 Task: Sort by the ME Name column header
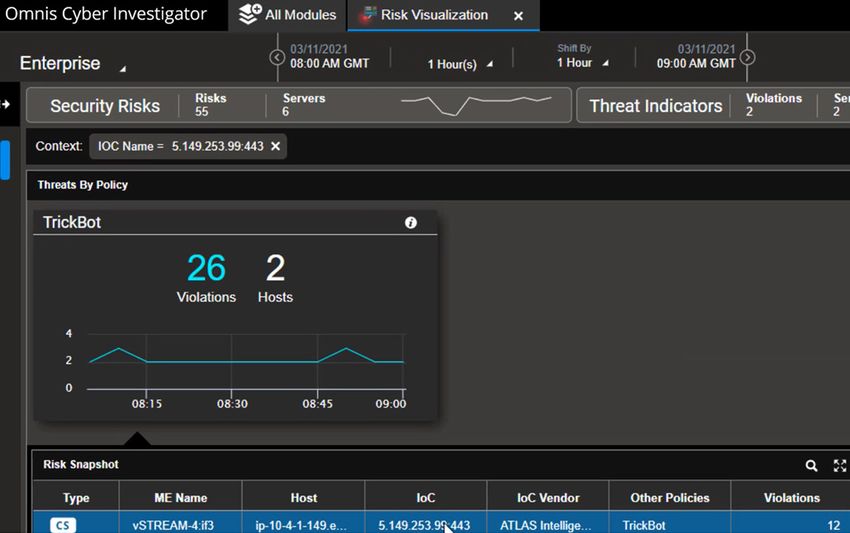(x=181, y=497)
